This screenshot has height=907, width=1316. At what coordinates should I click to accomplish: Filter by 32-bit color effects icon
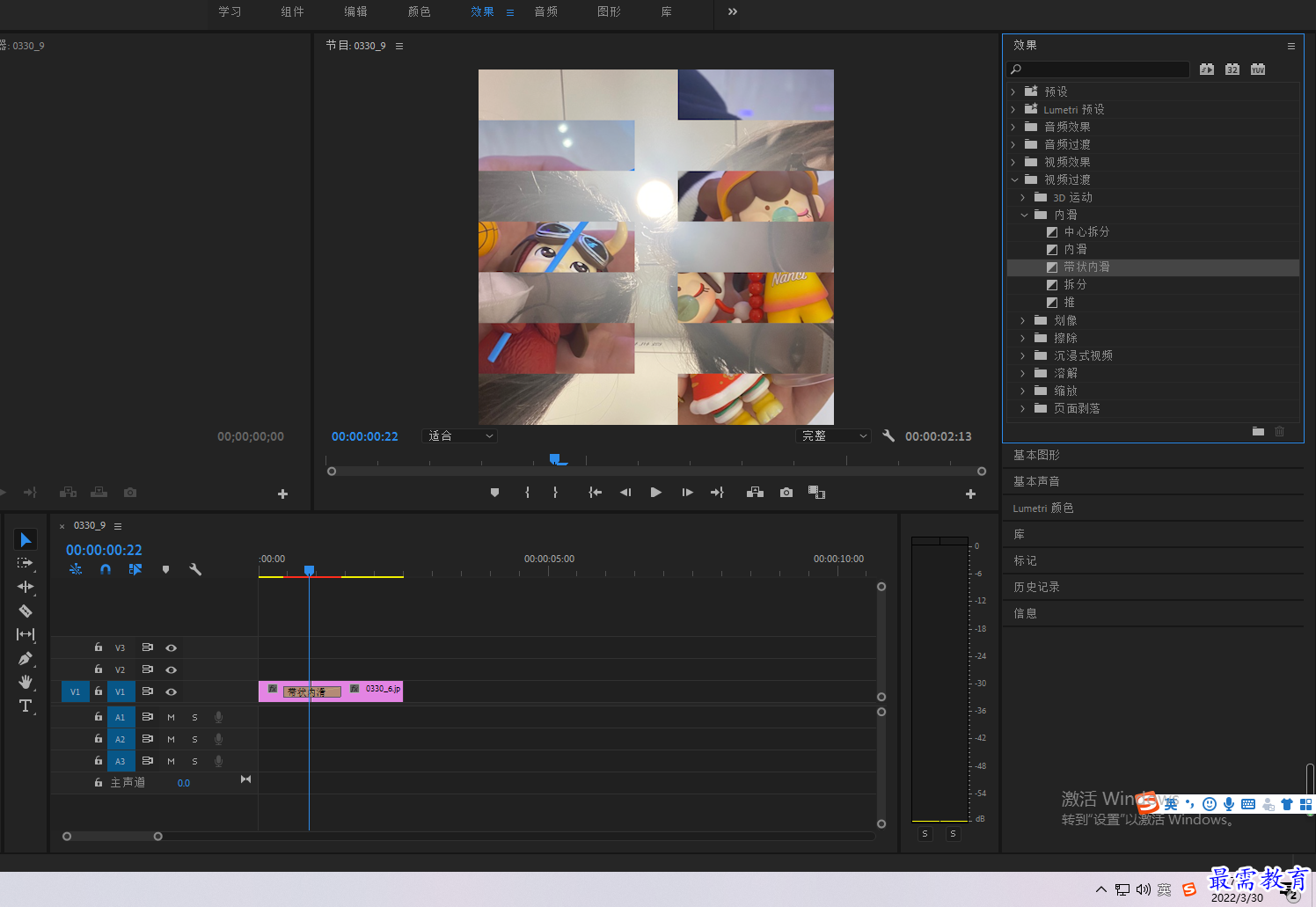[x=1232, y=69]
